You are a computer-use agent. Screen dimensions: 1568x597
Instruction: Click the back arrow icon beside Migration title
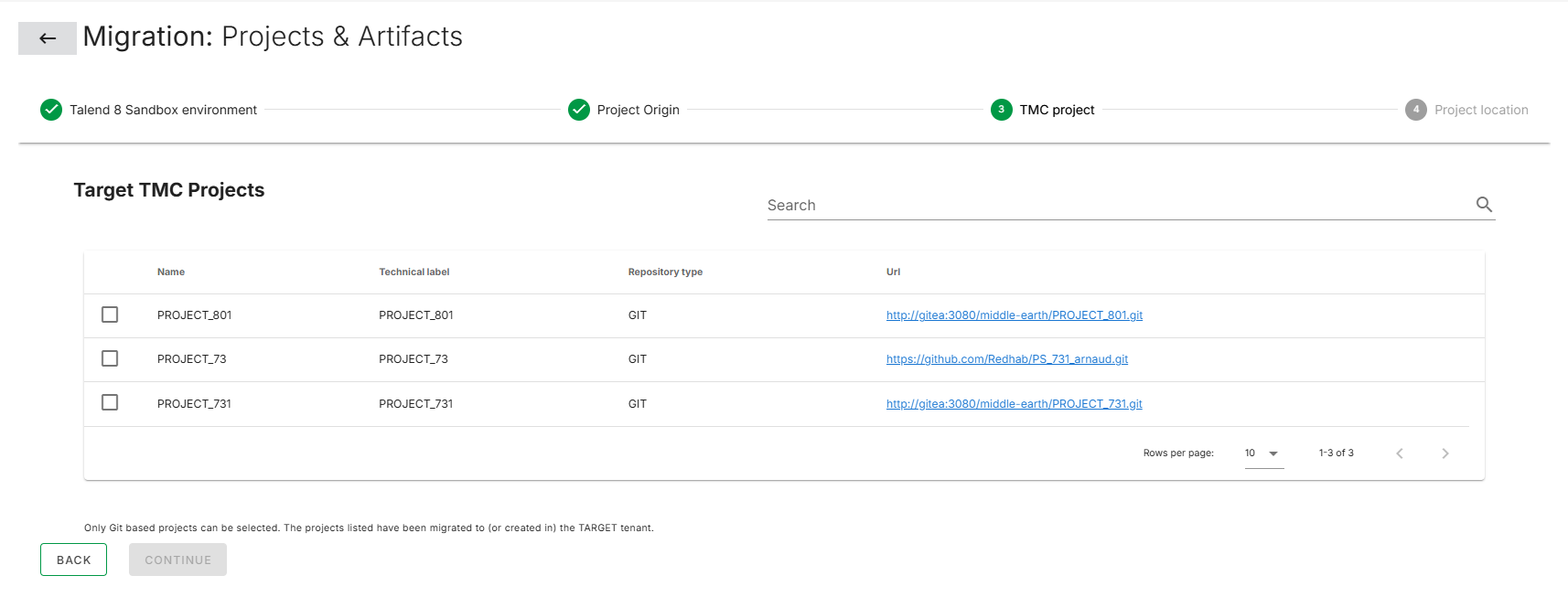48,38
